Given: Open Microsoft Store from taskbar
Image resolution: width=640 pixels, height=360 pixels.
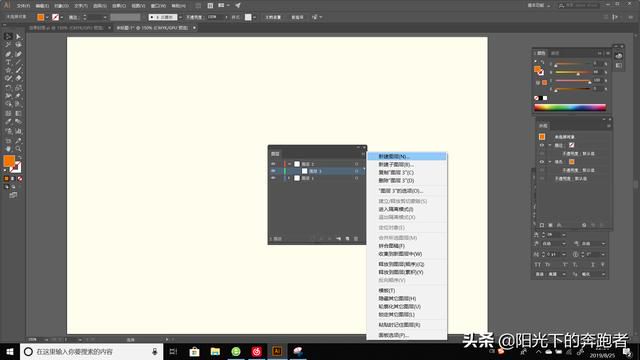Looking at the screenshot, I should [x=194, y=351].
